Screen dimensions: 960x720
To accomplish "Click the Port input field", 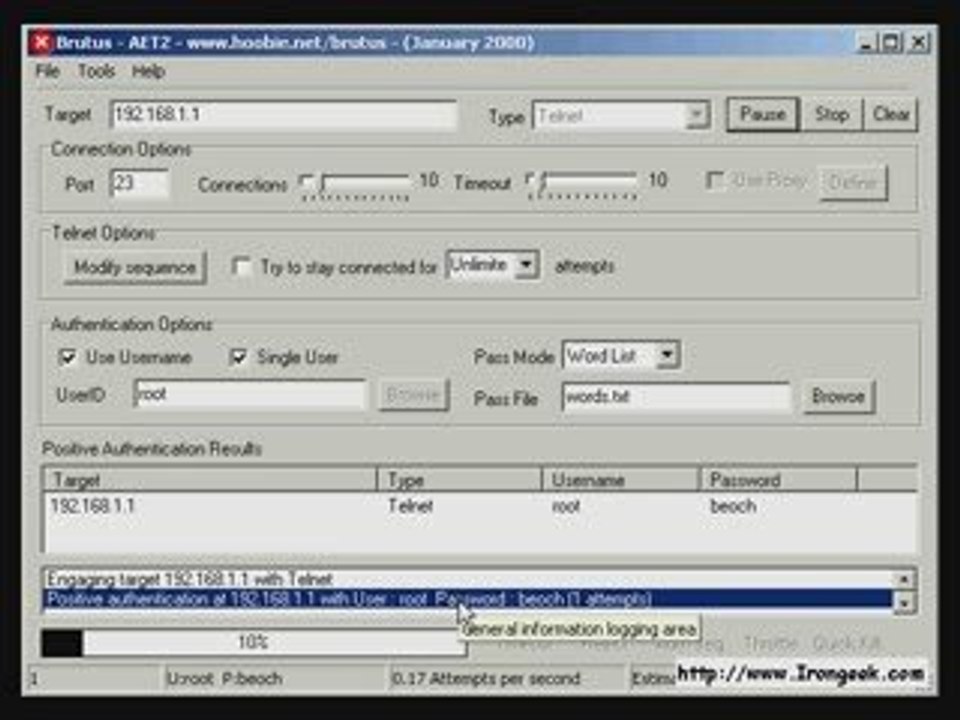I will coord(140,183).
